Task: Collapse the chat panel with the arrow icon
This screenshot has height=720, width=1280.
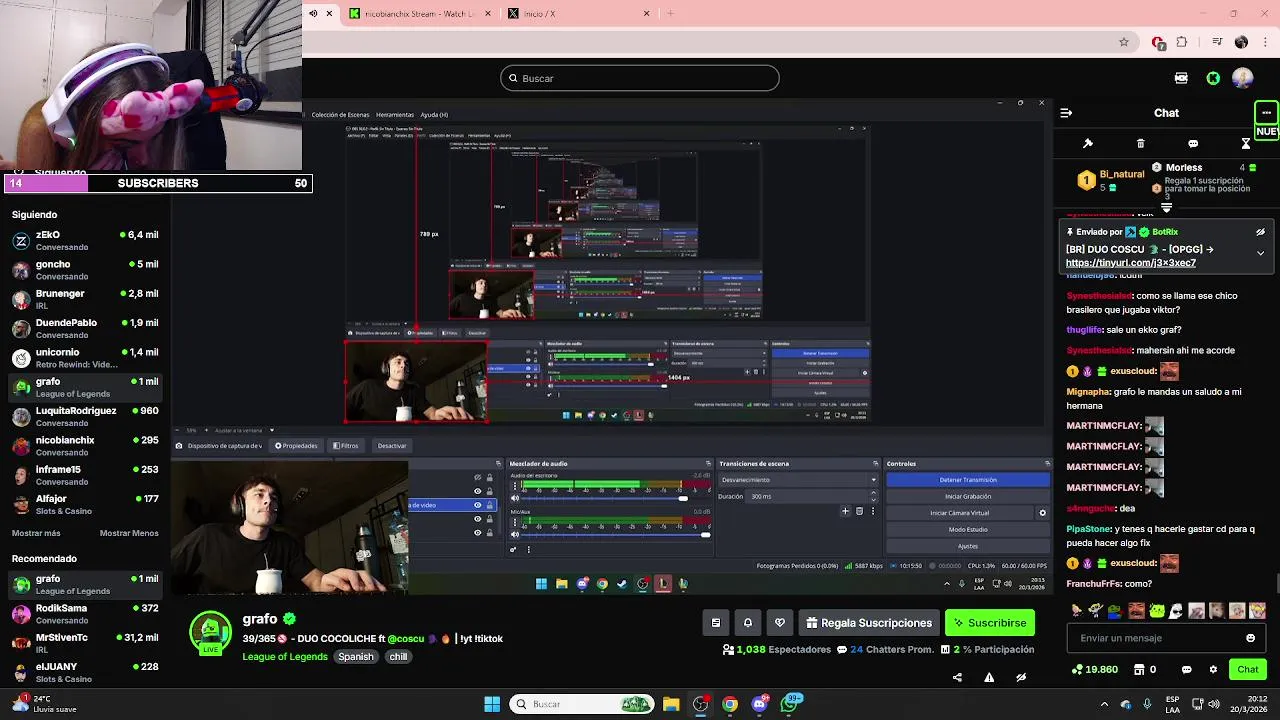Action: point(1066,113)
